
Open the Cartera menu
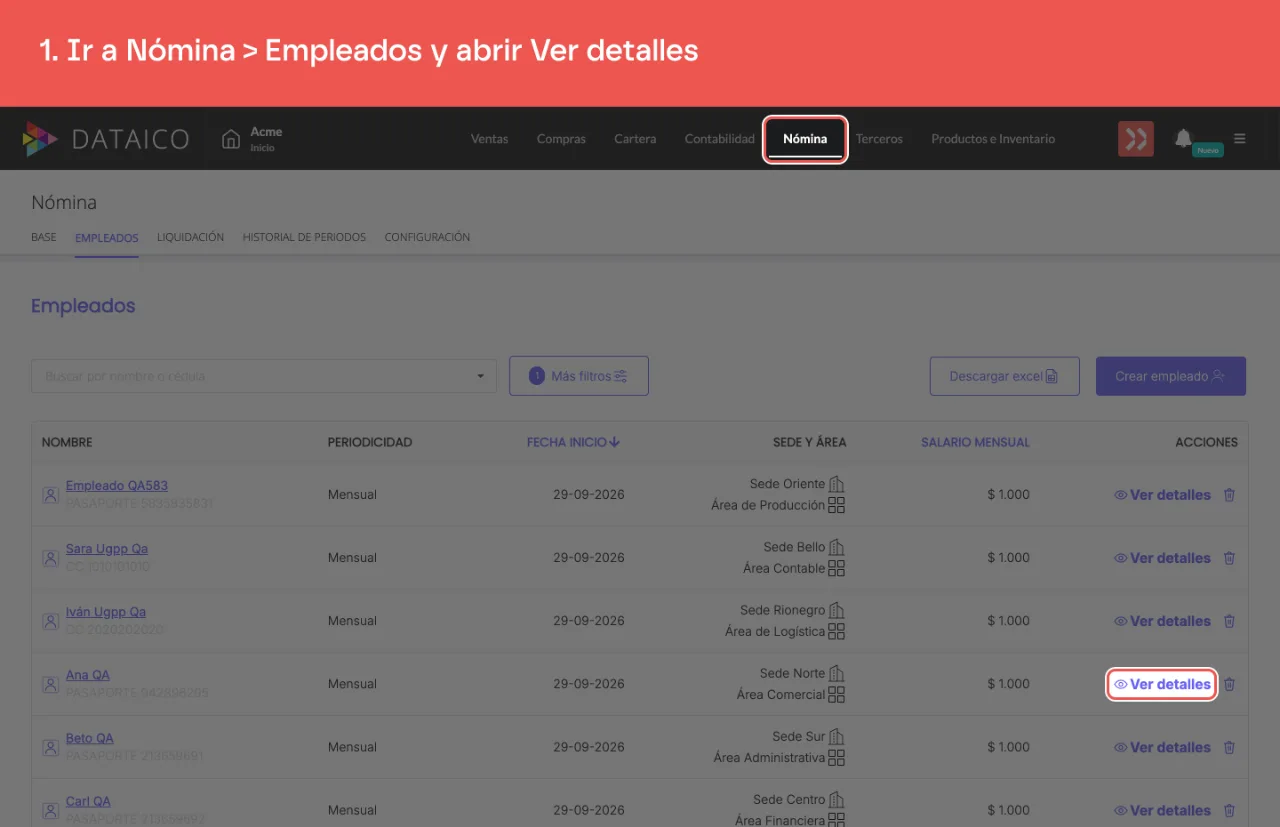coord(635,139)
